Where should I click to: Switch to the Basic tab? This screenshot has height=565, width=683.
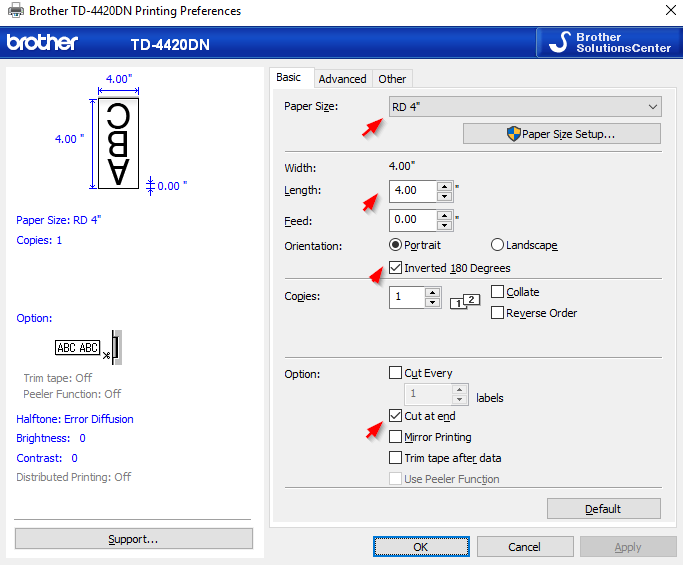point(288,78)
